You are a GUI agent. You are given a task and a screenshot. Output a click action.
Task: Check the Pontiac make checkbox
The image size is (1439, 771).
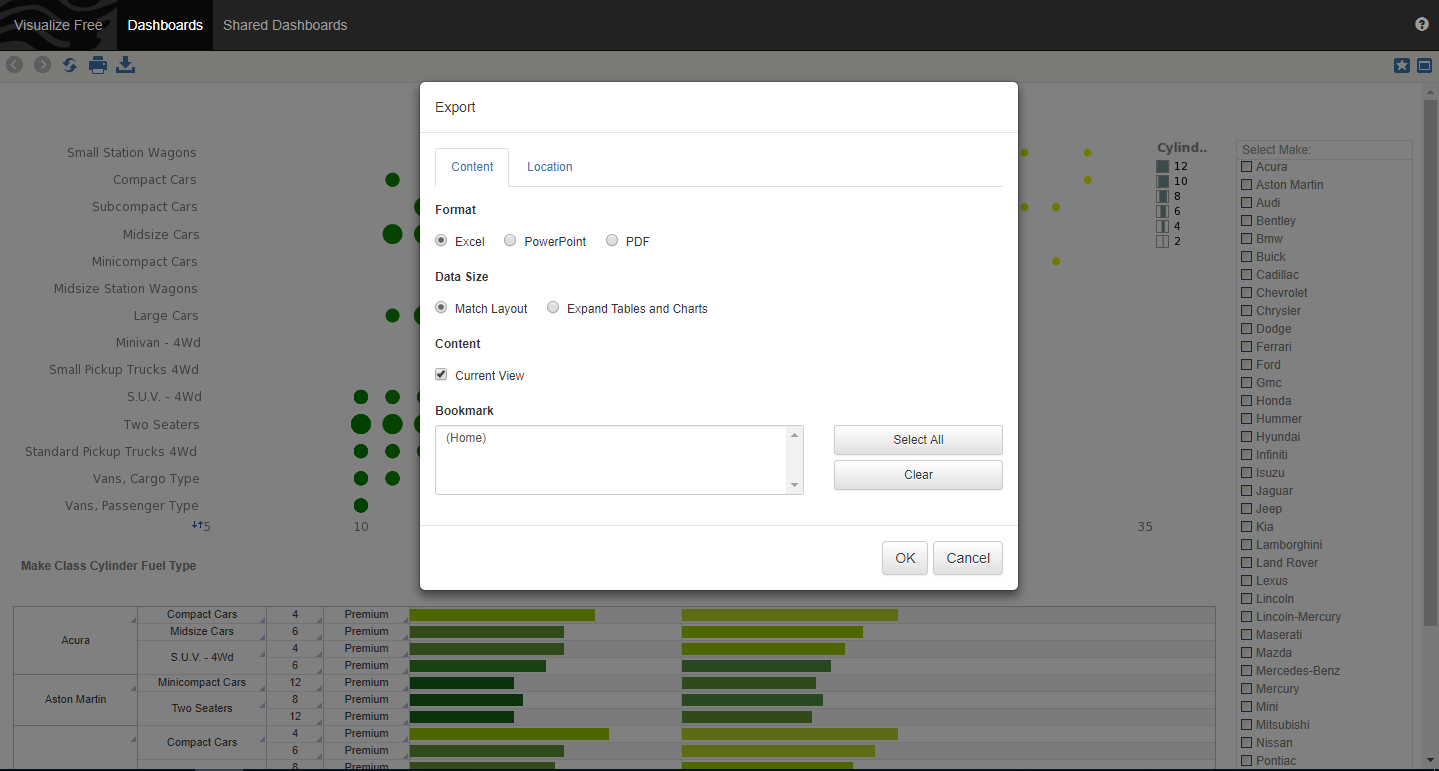[1246, 761]
